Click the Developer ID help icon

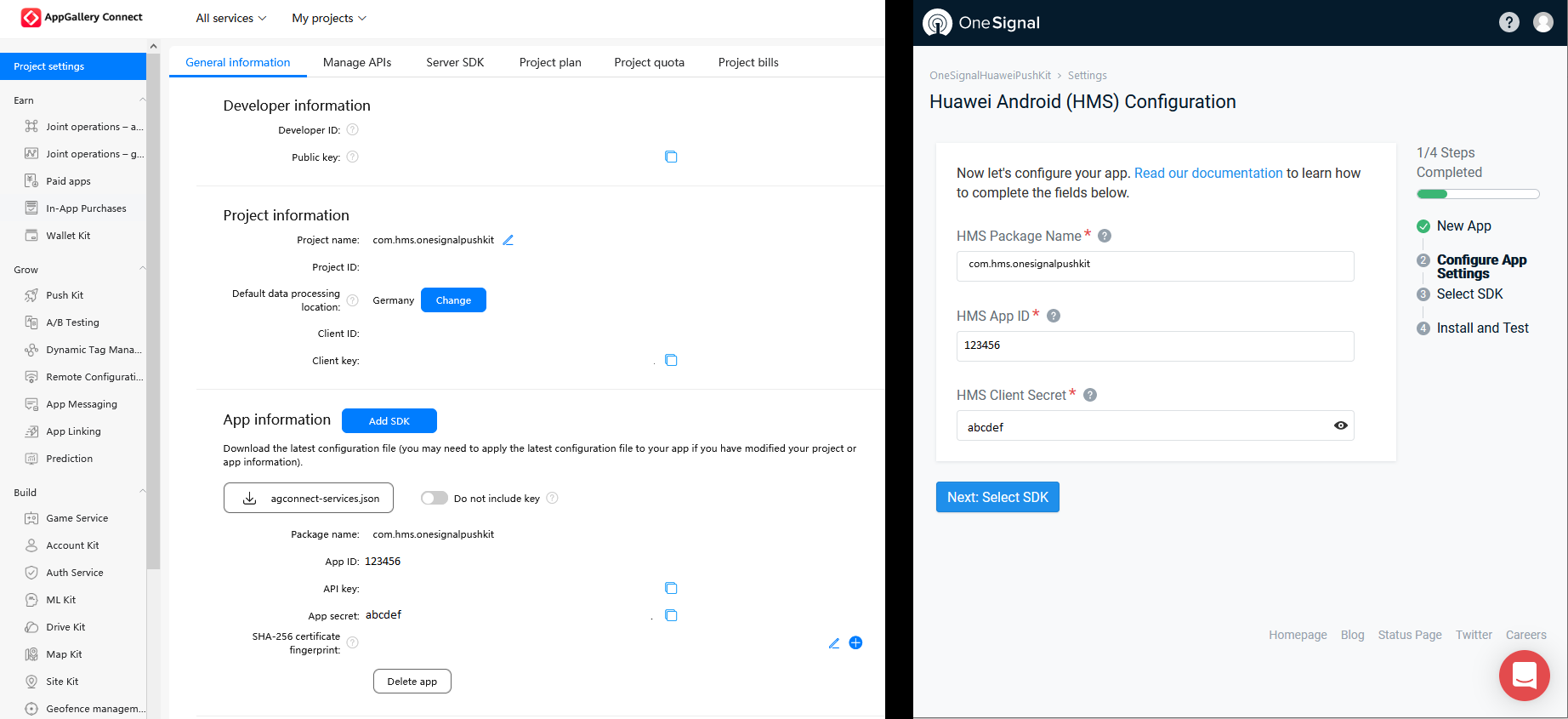[353, 129]
